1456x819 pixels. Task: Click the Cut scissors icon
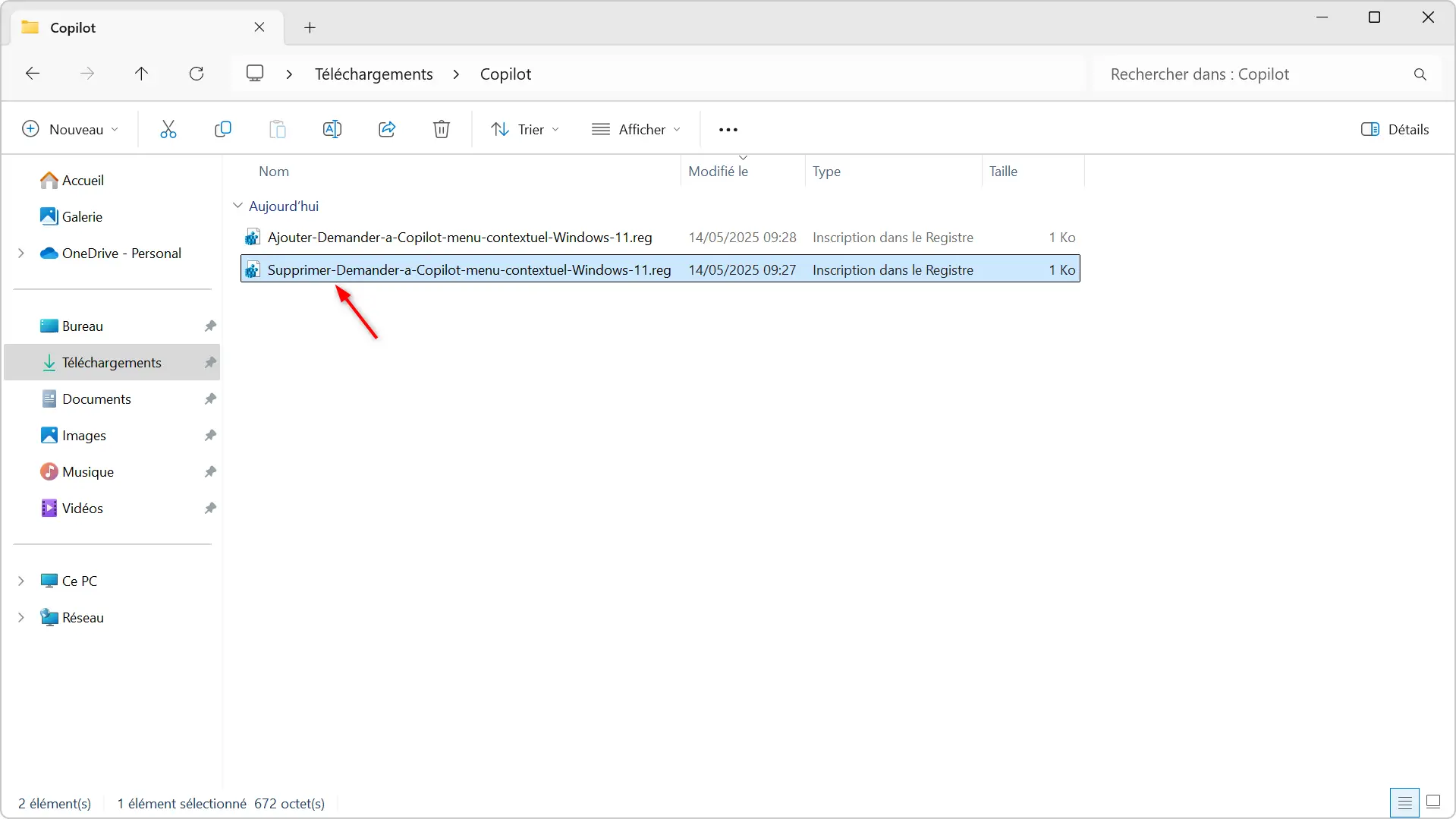click(x=168, y=130)
